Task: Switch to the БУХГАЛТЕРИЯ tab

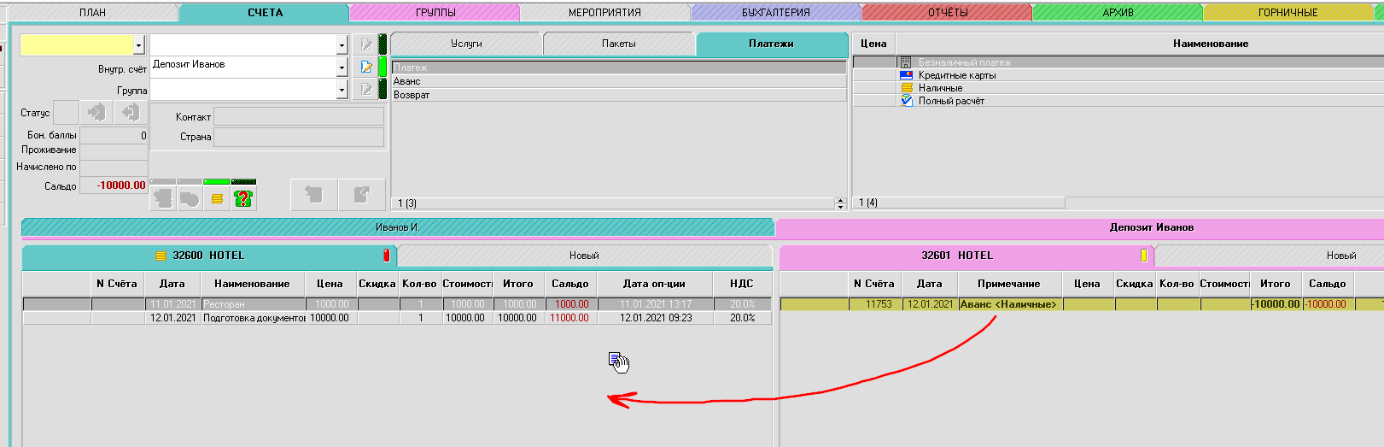Action: coord(775,12)
